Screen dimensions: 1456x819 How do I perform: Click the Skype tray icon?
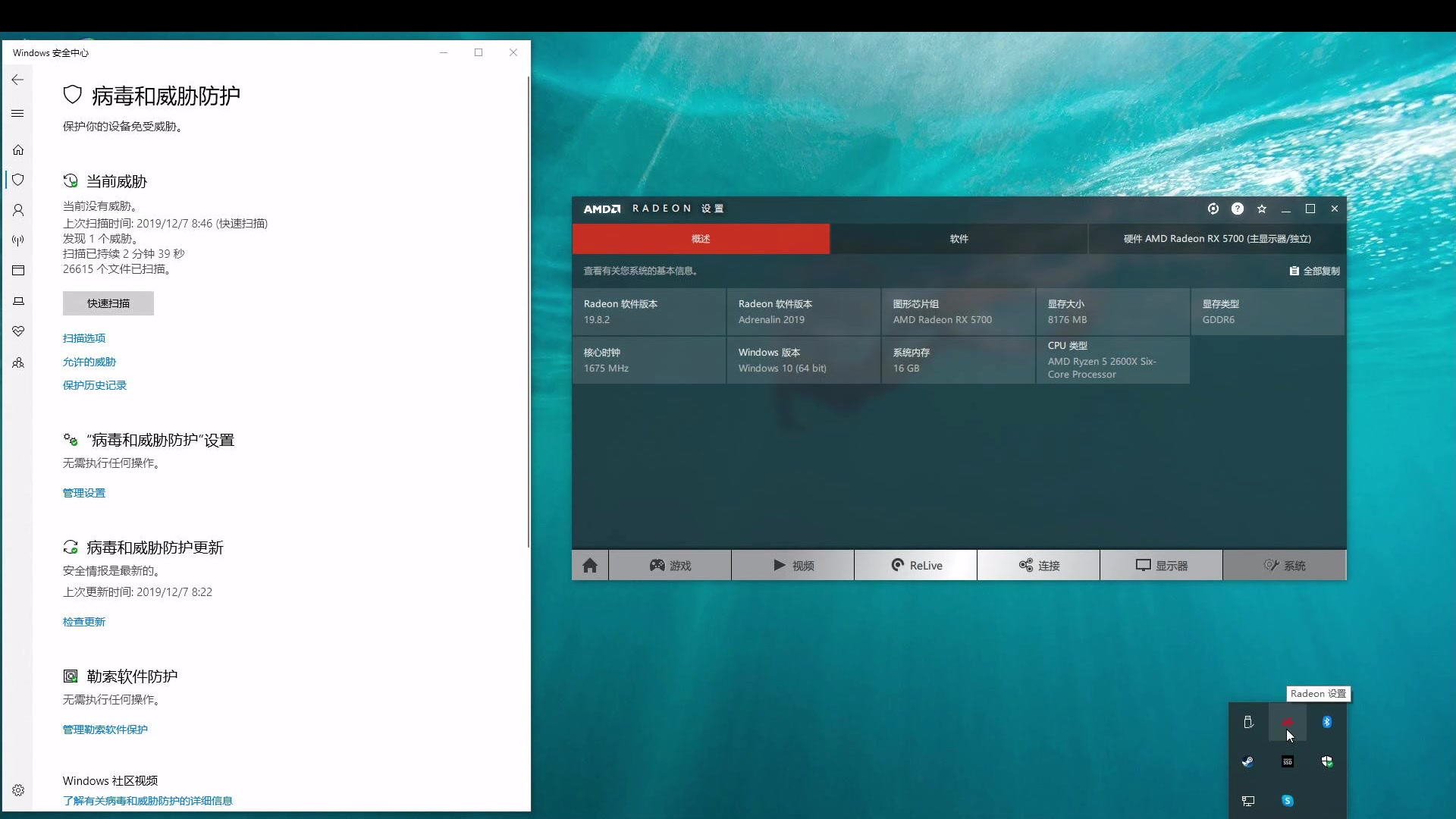pos(1288,801)
